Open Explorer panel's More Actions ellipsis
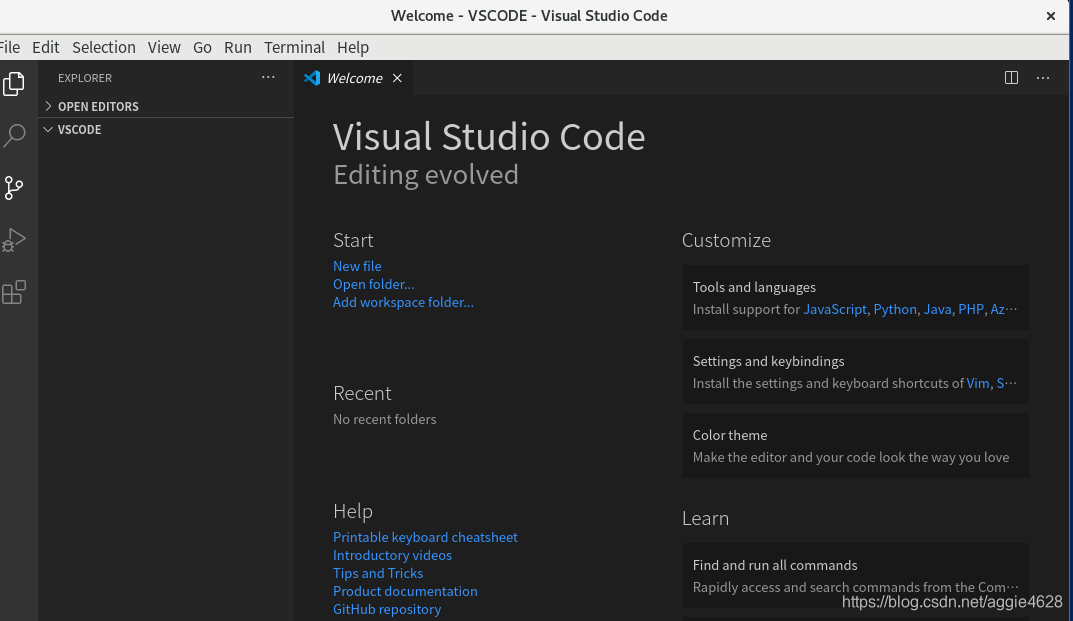 pos(268,77)
